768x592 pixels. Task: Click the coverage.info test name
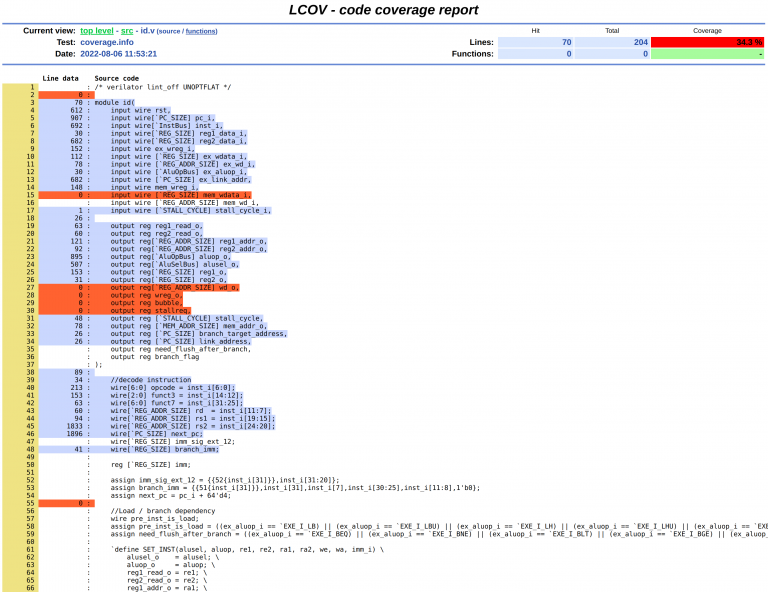107,42
